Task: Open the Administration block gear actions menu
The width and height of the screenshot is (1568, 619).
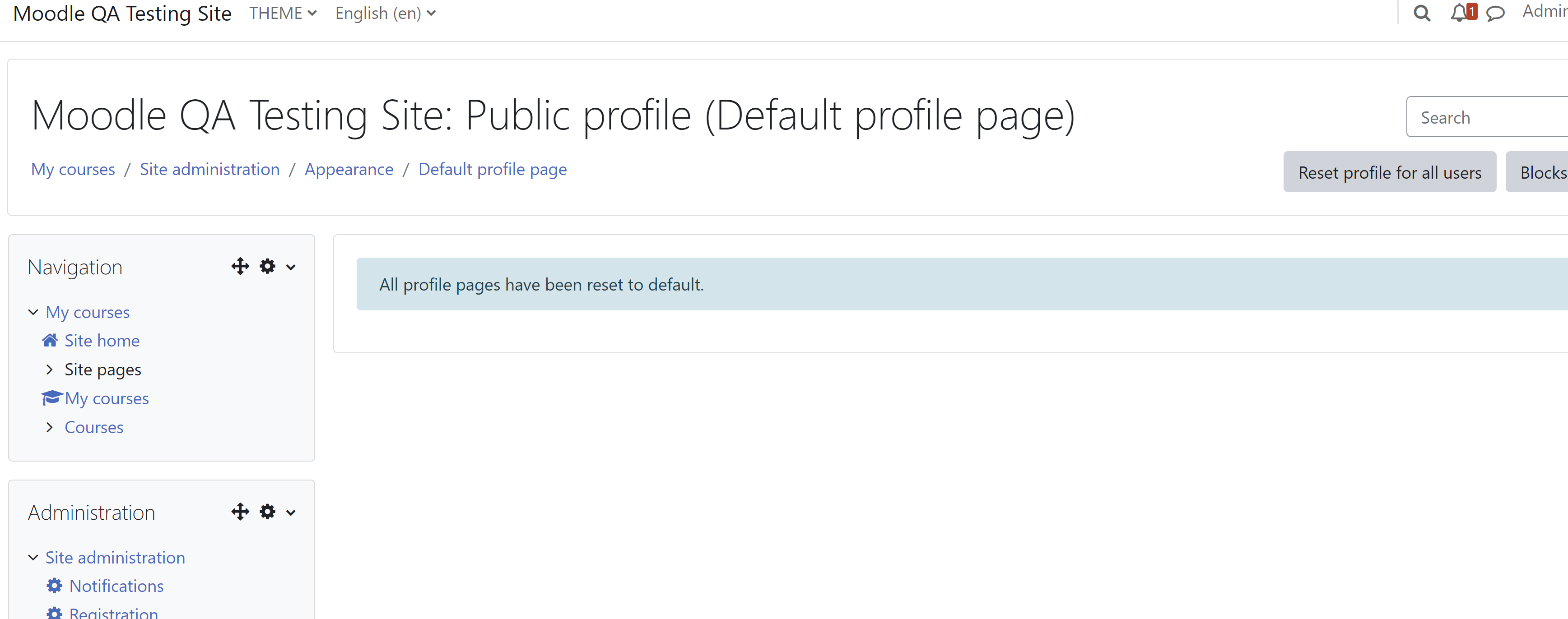Action: pos(267,512)
